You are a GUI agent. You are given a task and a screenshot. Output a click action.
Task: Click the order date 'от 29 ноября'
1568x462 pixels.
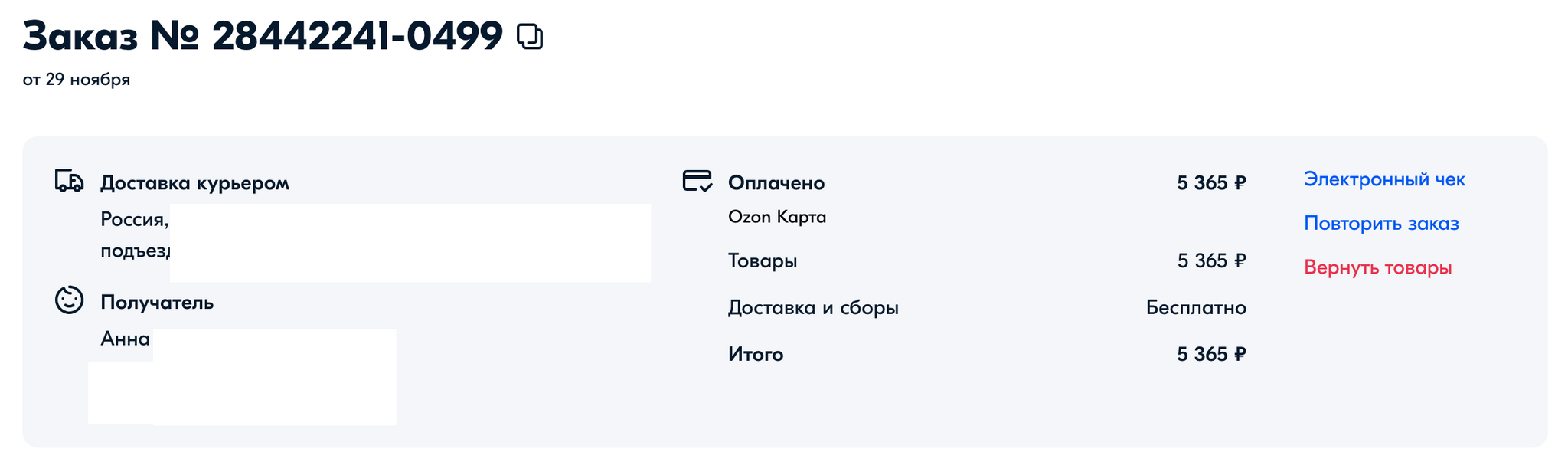pos(77,80)
